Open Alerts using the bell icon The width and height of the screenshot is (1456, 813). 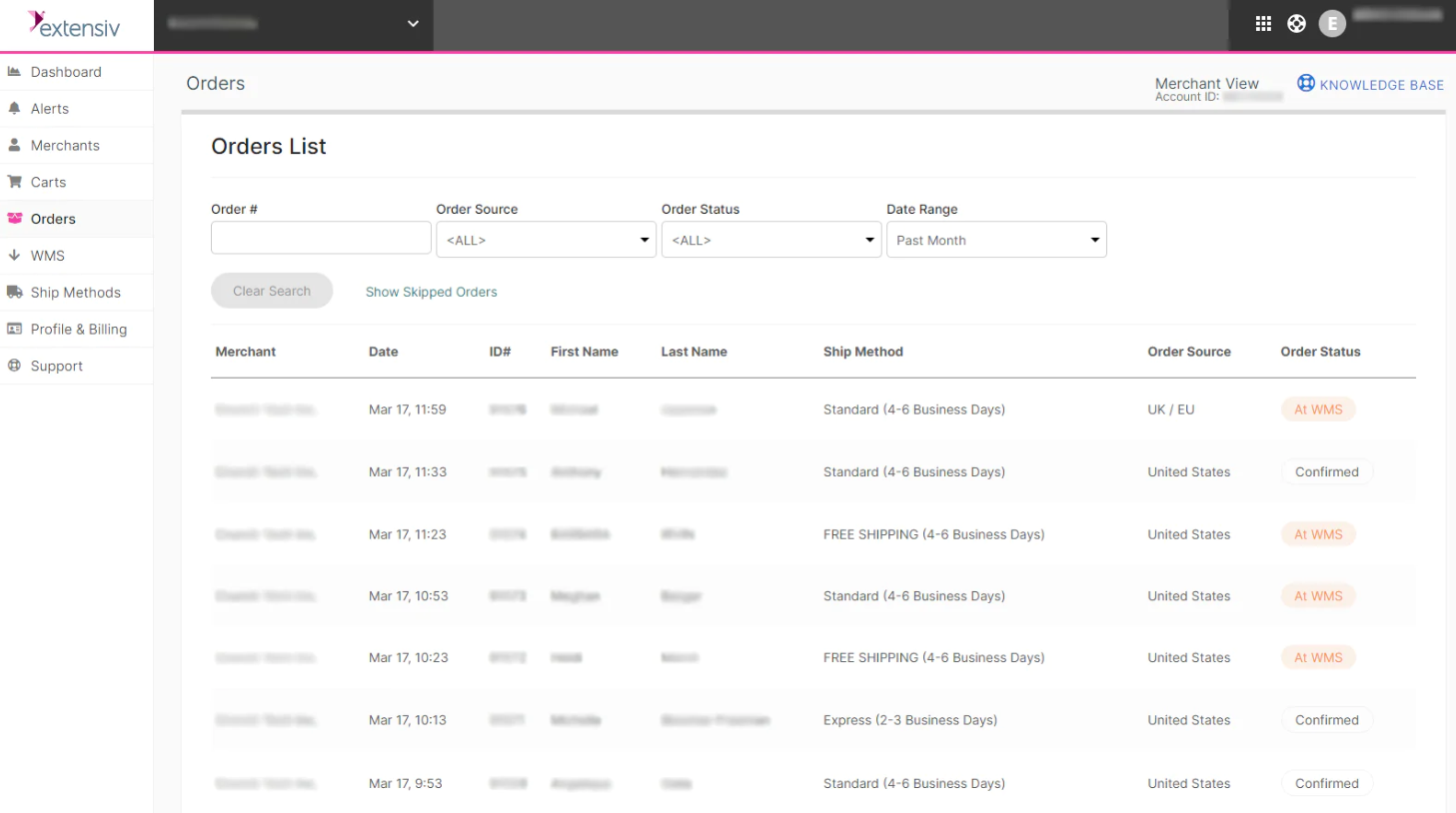[15, 108]
